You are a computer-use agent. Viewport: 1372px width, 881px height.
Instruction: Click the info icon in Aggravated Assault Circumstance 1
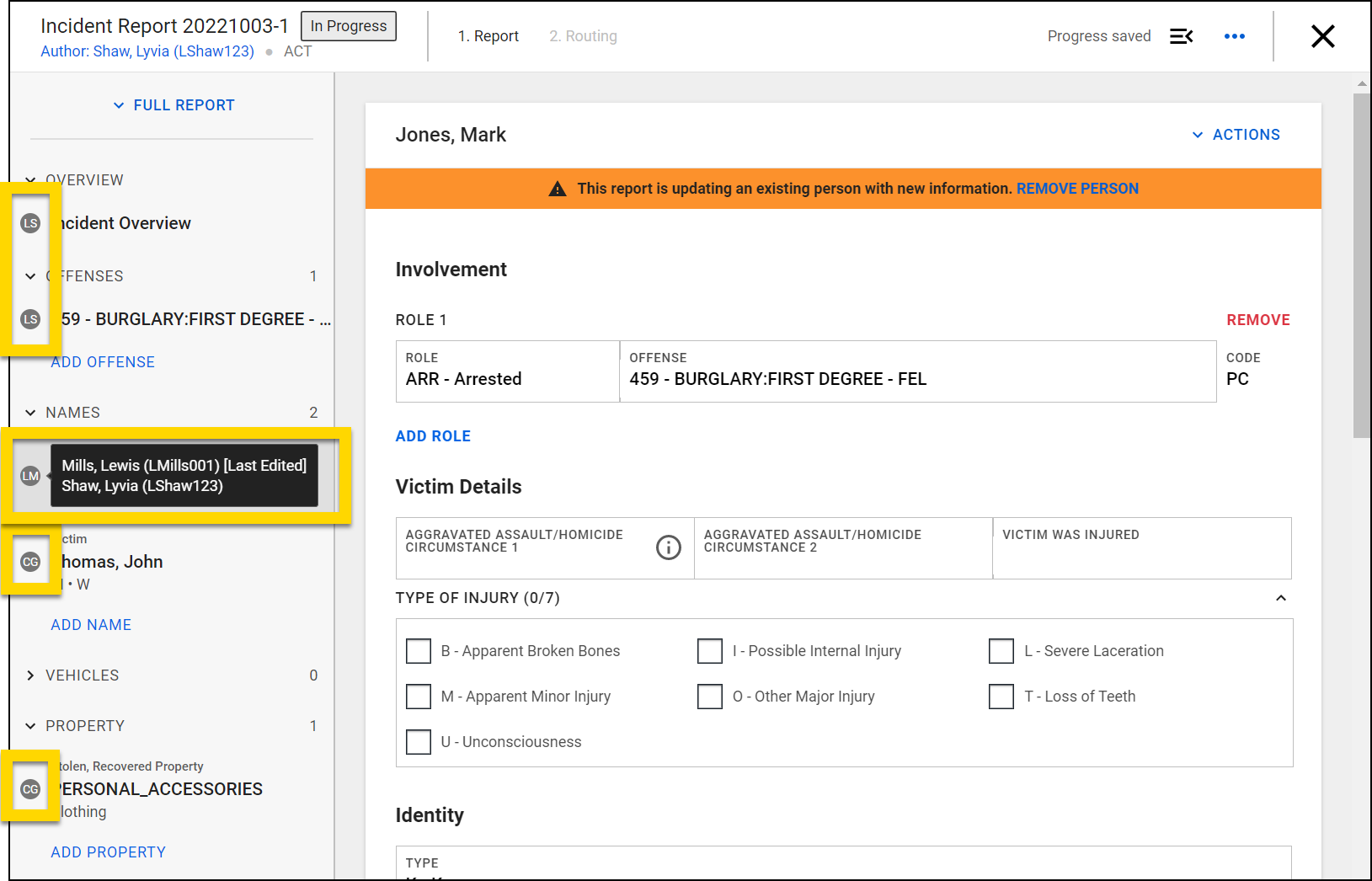pos(669,547)
